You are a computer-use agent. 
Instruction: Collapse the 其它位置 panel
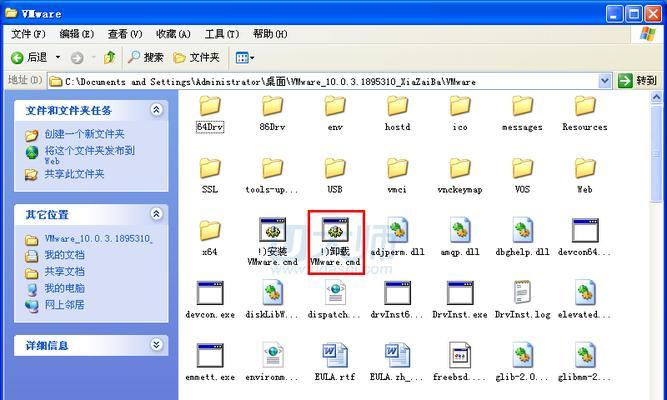click(156, 214)
